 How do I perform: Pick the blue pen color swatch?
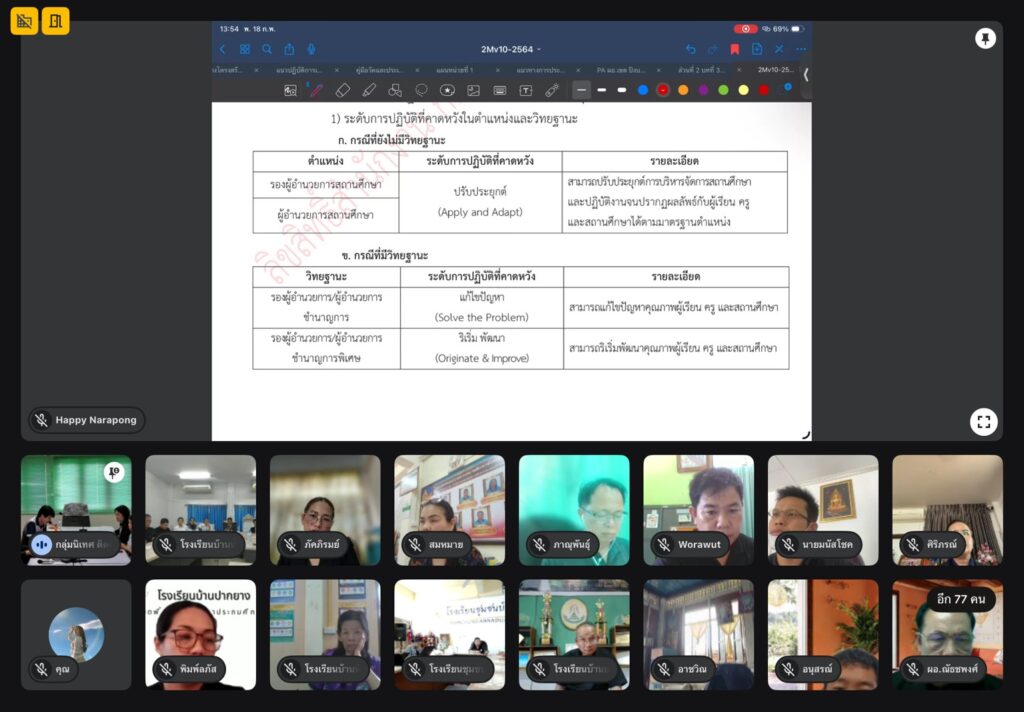tap(642, 90)
